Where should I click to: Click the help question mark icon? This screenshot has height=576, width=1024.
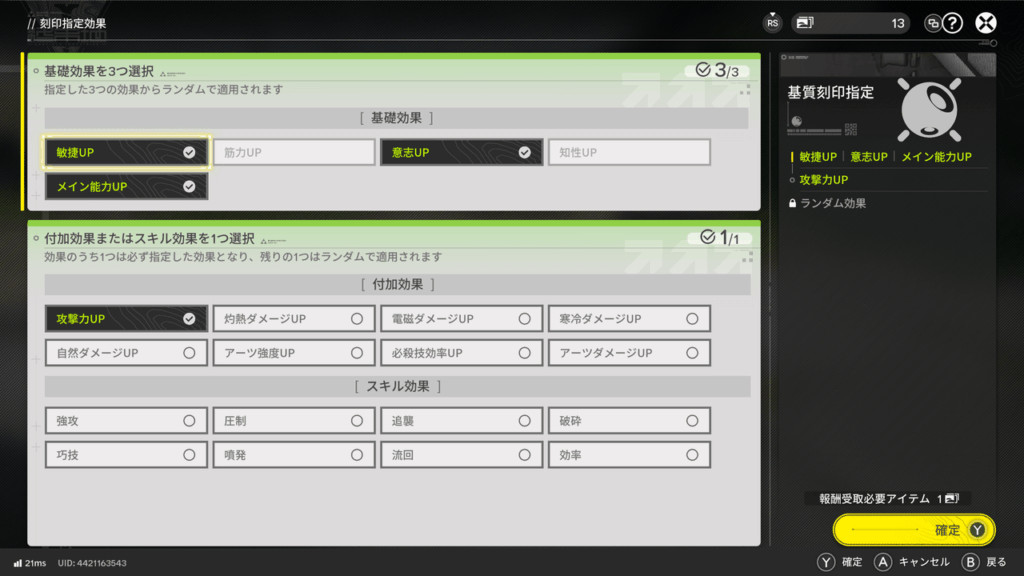[x=953, y=23]
